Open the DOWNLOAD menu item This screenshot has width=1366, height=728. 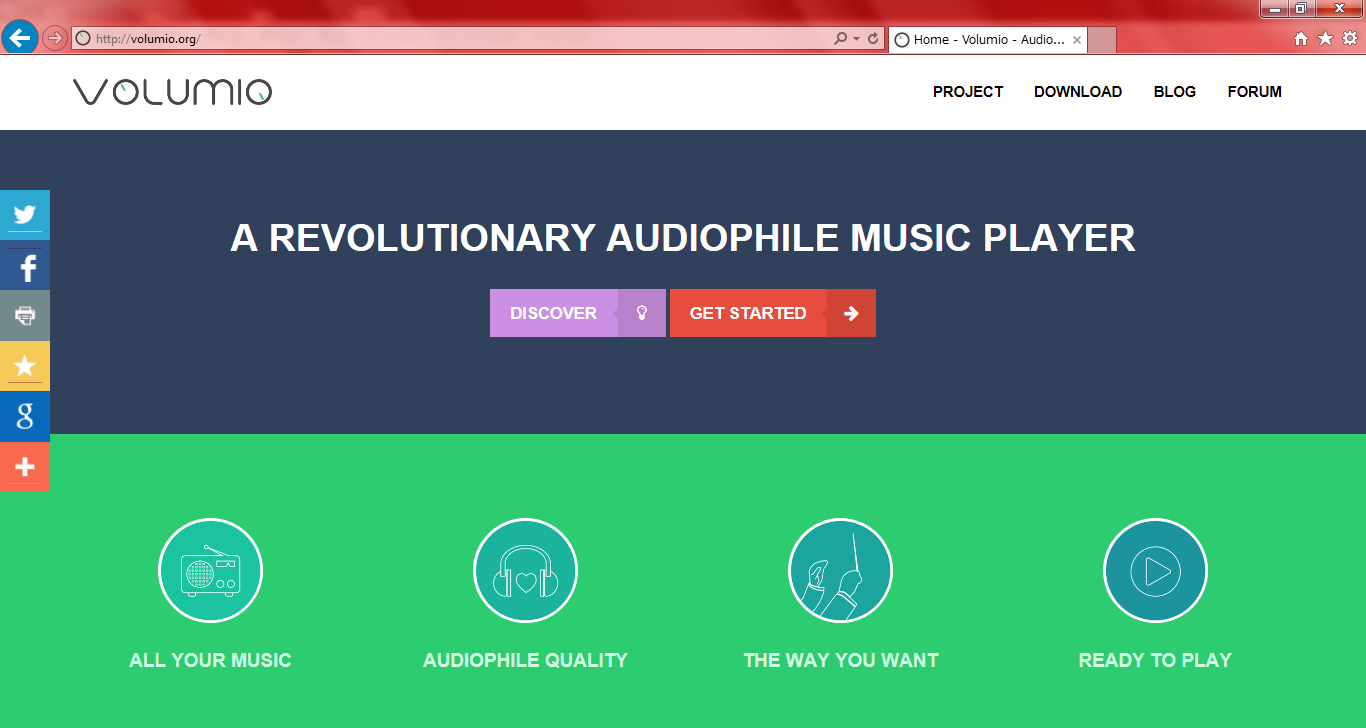pyautogui.click(x=1078, y=91)
